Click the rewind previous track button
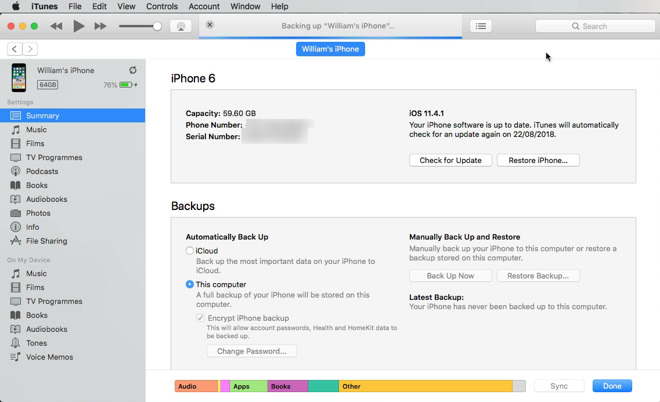Screen dimensions: 660x402 pos(56,26)
